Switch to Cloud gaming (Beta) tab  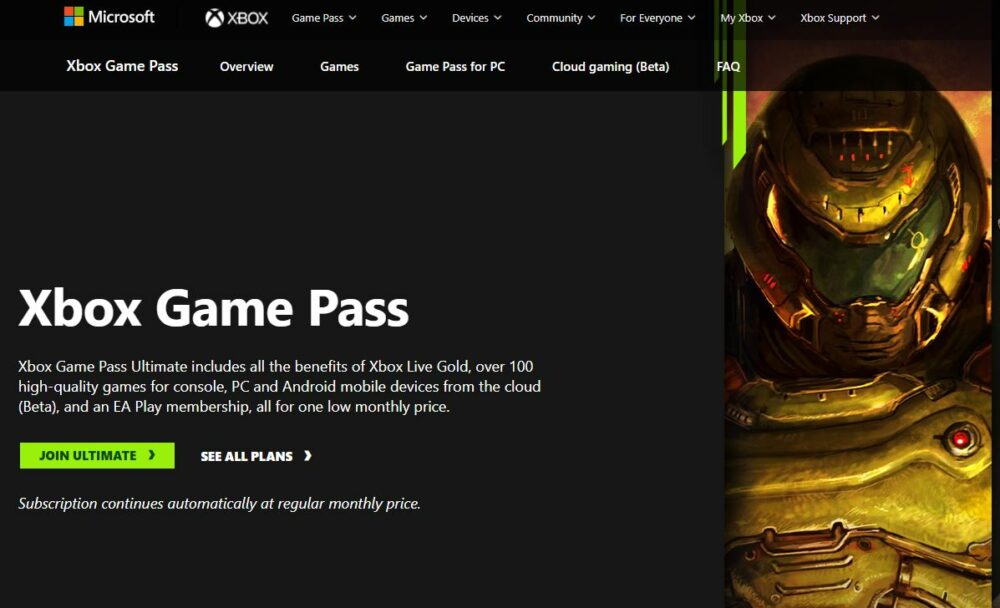coord(610,66)
